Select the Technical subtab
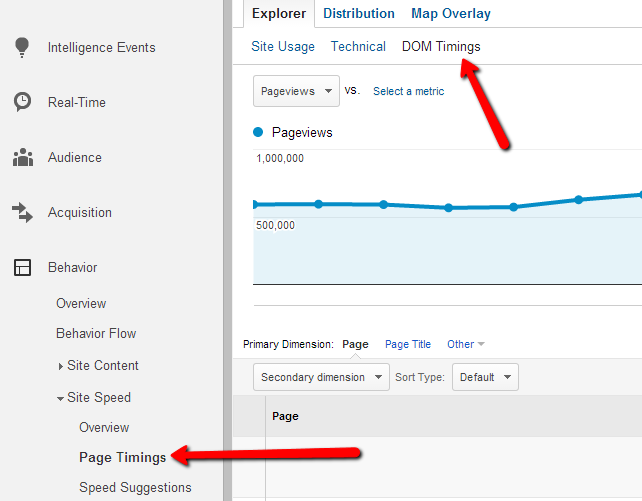Screen dimensions: 642x501 [358, 47]
